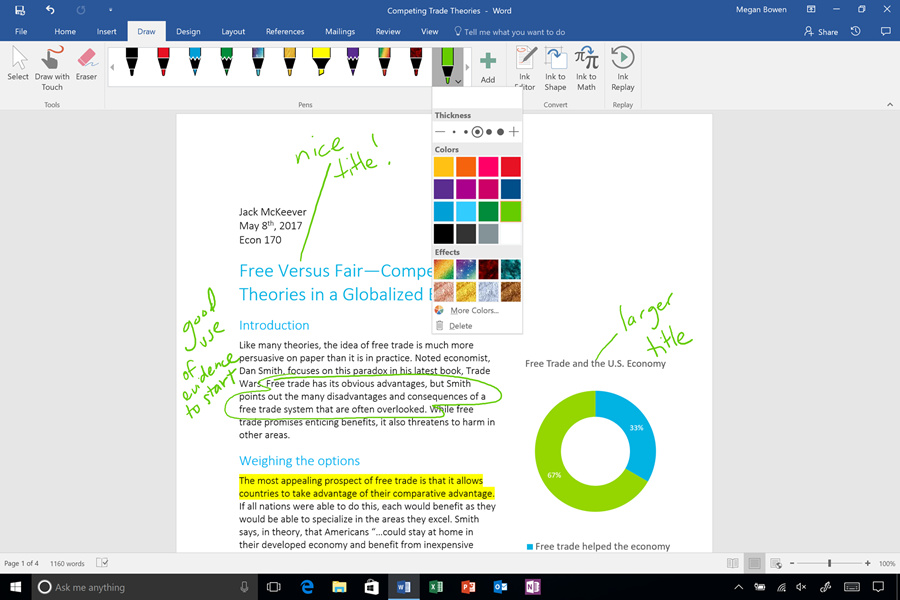900x600 pixels.
Task: Apply the galaxy ink effect
Action: tap(466, 269)
